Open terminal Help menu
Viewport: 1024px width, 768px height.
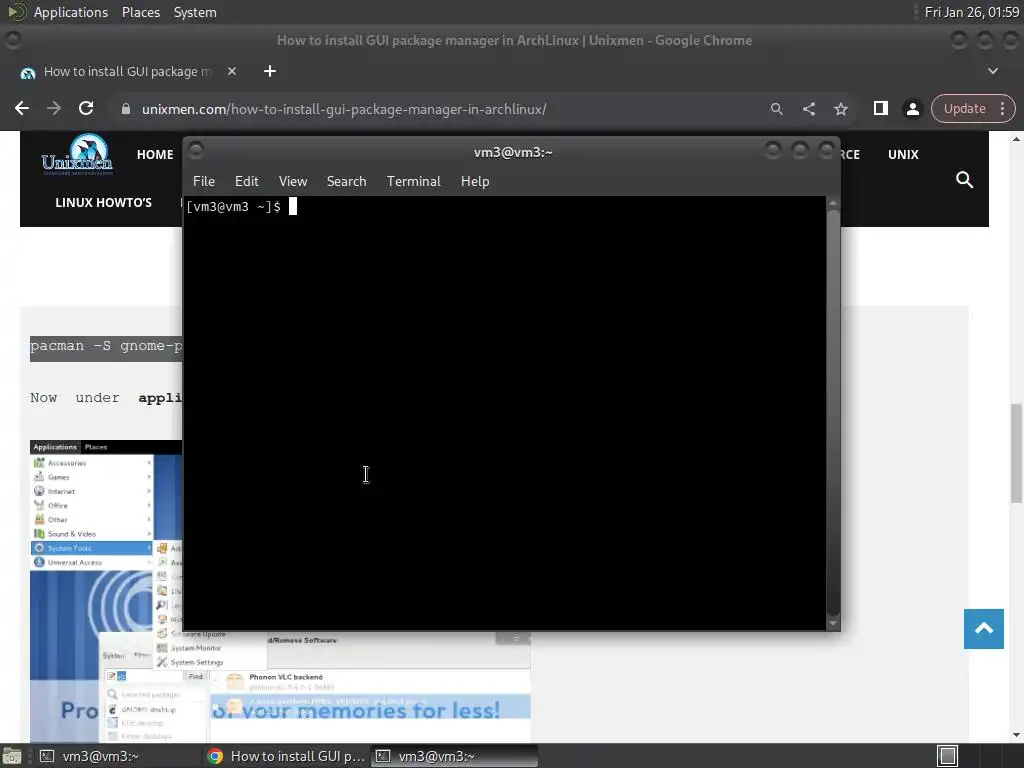pyautogui.click(x=475, y=181)
